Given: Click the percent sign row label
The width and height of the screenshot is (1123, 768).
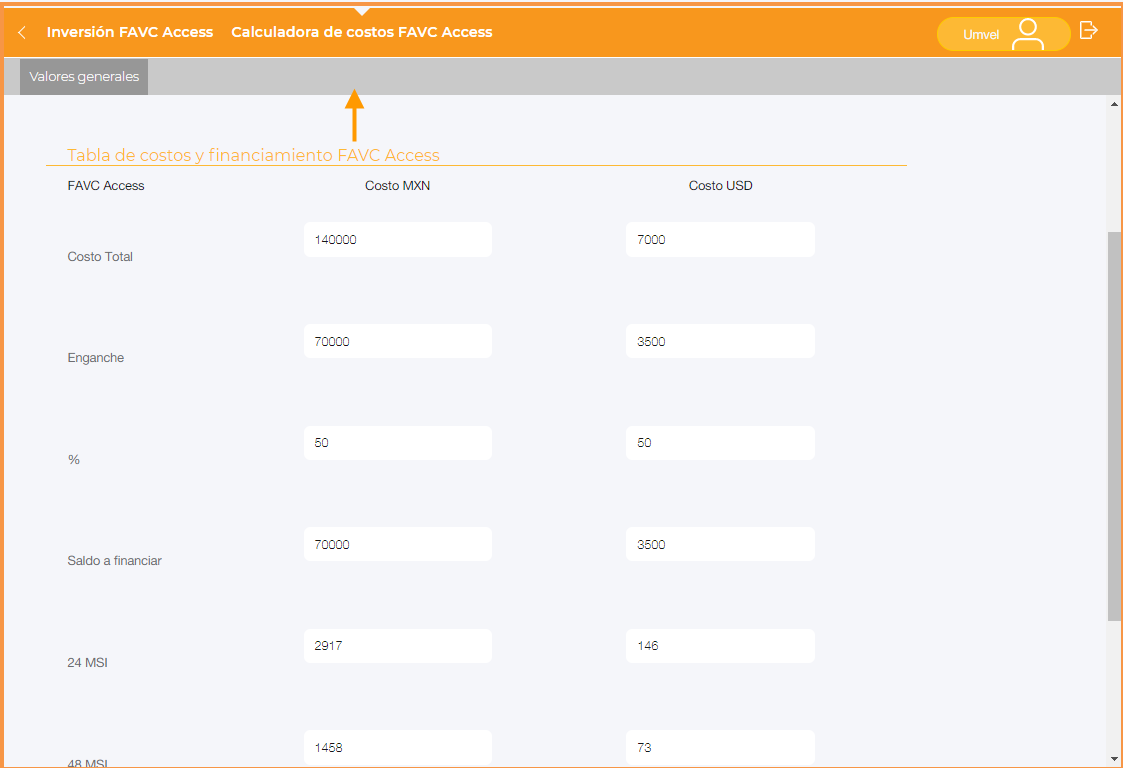Looking at the screenshot, I should [x=74, y=459].
